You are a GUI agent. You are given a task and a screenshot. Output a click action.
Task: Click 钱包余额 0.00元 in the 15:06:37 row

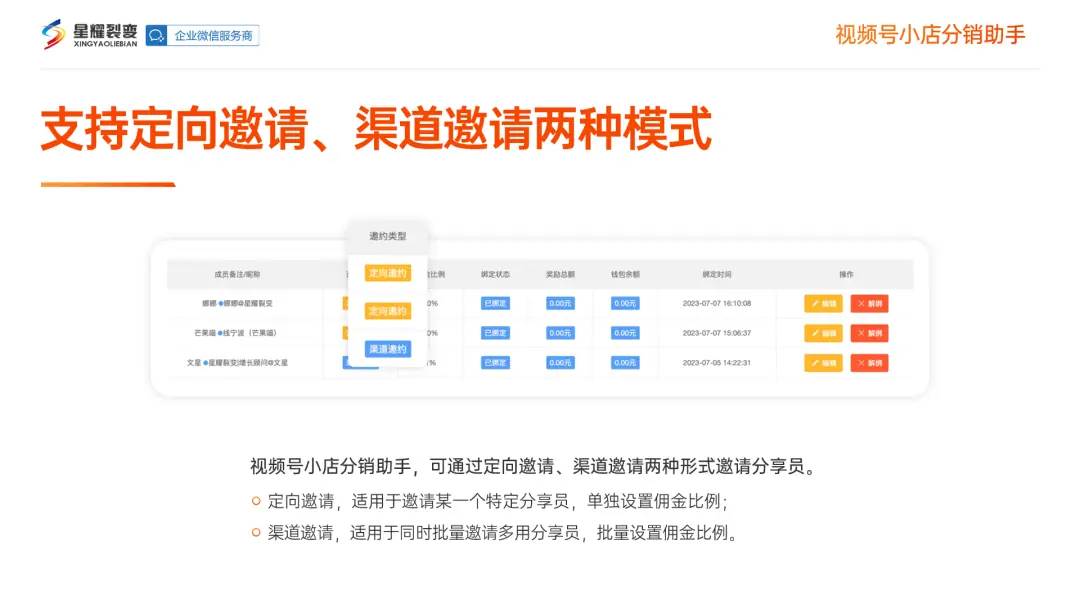[x=625, y=333]
